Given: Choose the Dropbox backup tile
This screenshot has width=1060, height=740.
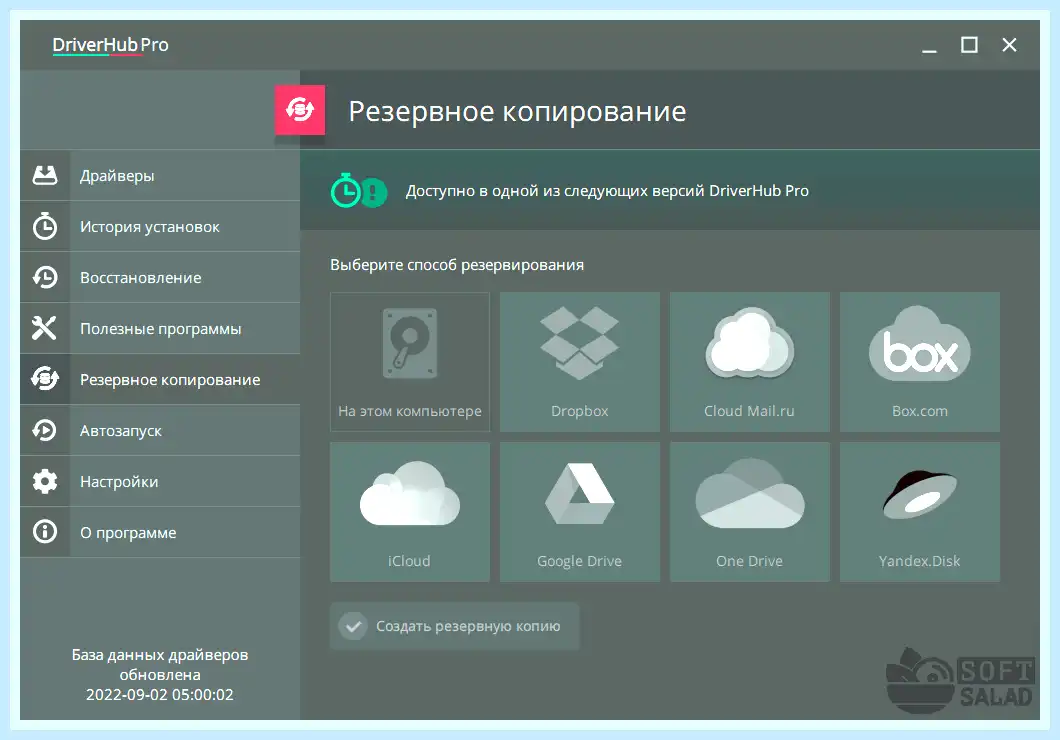Looking at the screenshot, I should point(579,362).
